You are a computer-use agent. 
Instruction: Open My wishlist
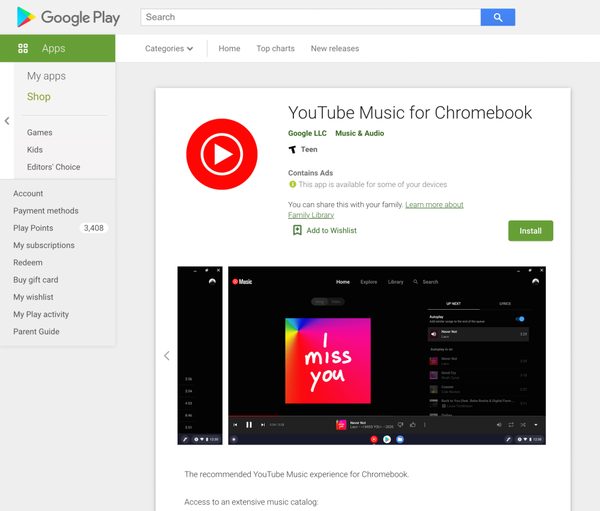click(33, 297)
